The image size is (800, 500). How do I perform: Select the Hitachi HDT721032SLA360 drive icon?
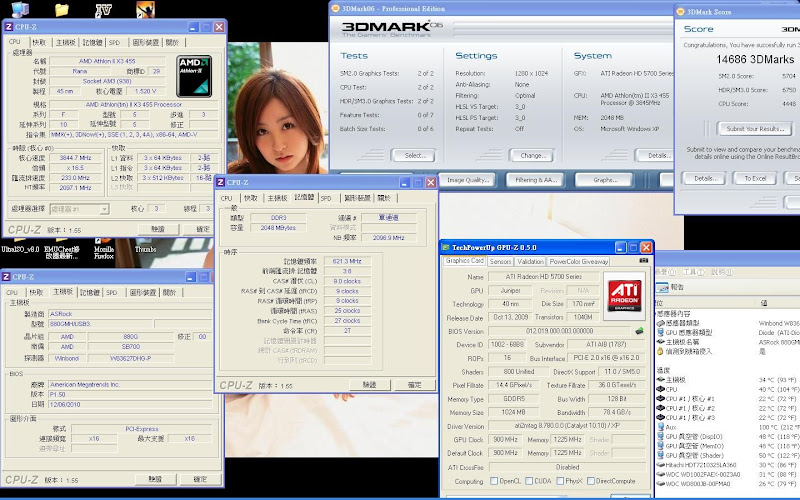click(x=660, y=465)
